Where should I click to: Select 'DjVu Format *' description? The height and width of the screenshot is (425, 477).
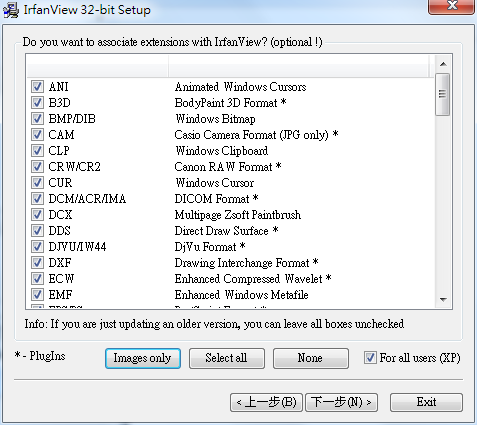click(x=210, y=247)
